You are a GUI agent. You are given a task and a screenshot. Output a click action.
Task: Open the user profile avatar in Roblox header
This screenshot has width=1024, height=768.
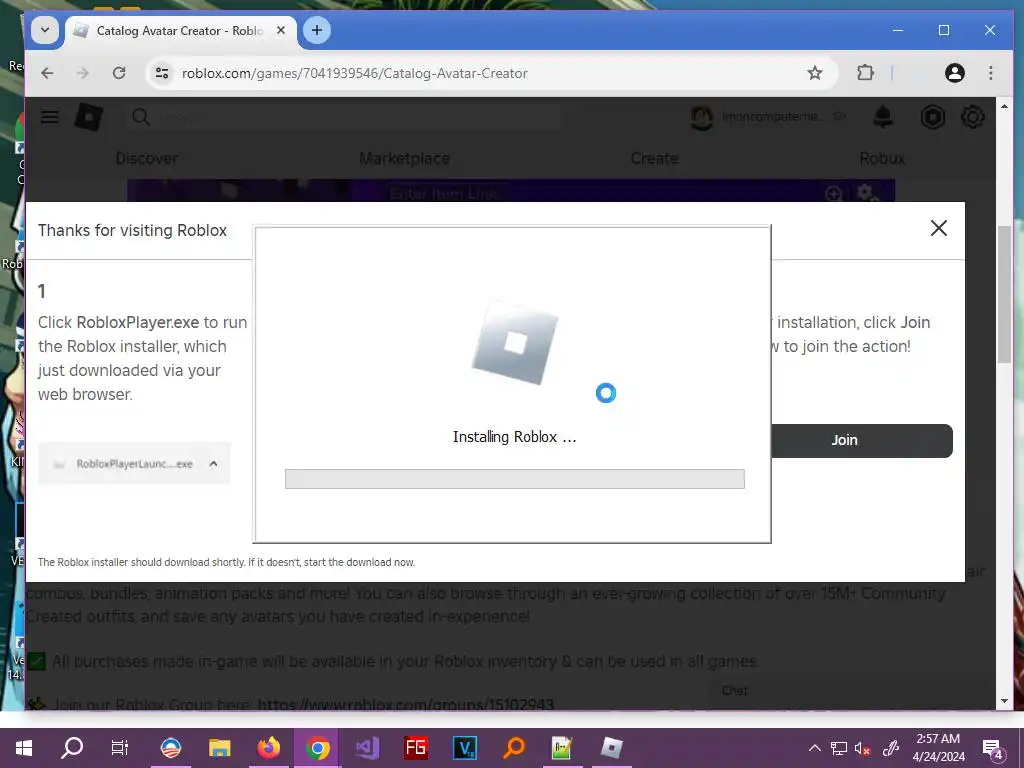point(701,118)
